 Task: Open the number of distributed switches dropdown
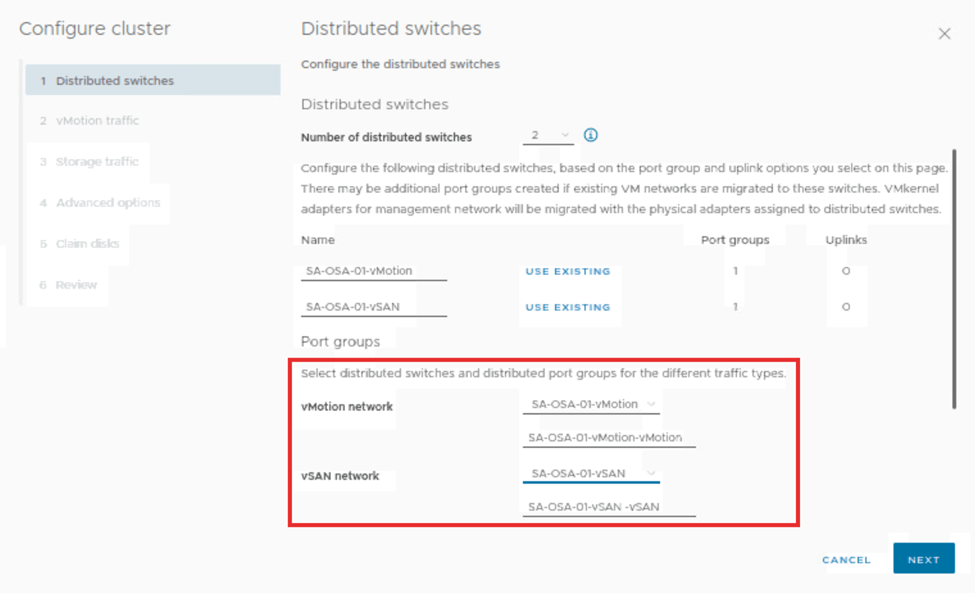pos(548,135)
